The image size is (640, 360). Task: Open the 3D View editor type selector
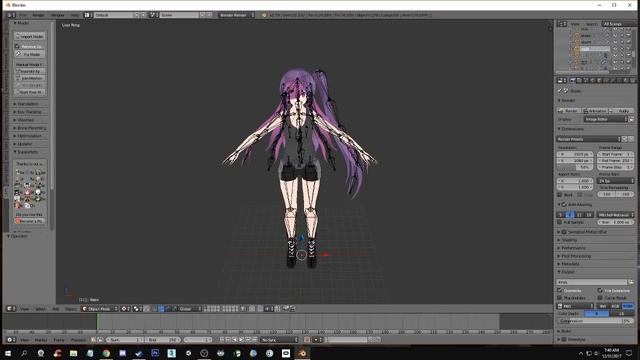(11, 309)
